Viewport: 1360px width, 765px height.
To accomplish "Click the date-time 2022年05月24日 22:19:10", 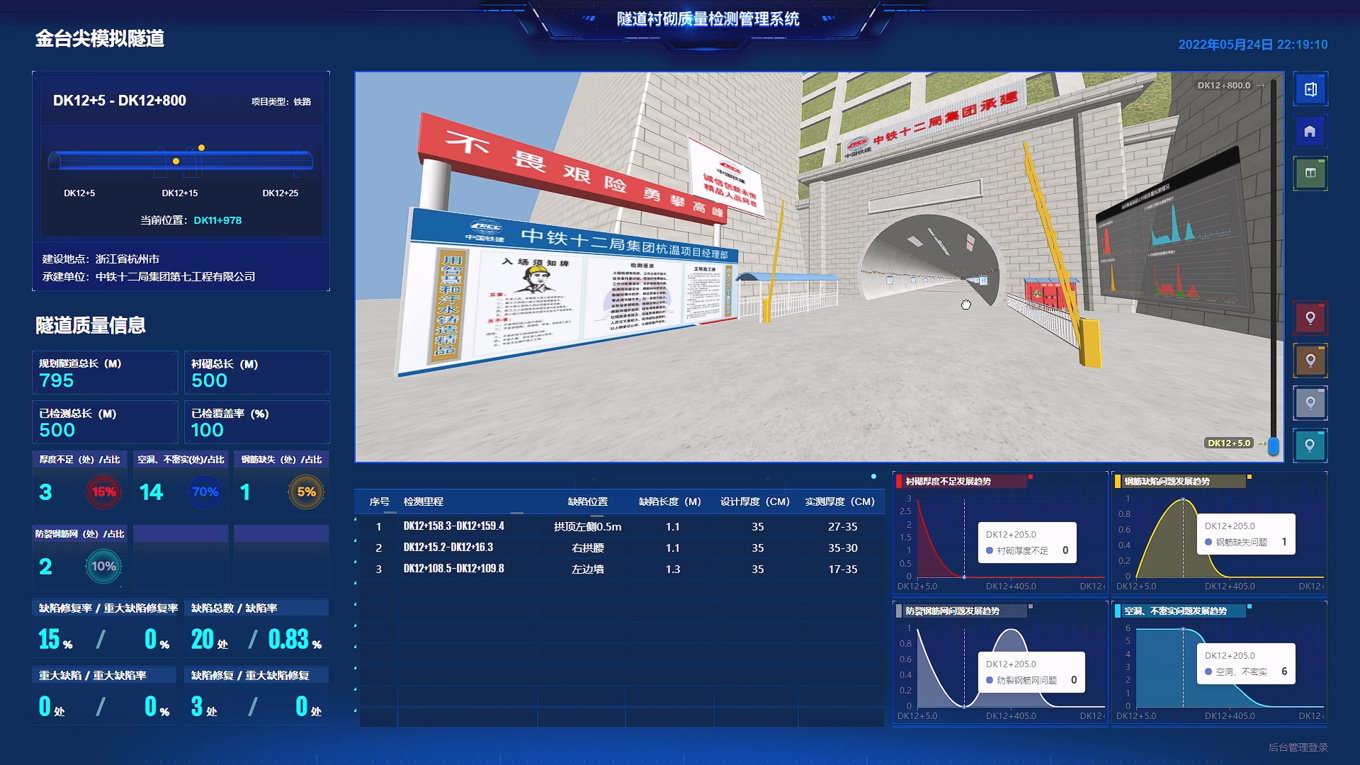I will tap(1253, 45).
